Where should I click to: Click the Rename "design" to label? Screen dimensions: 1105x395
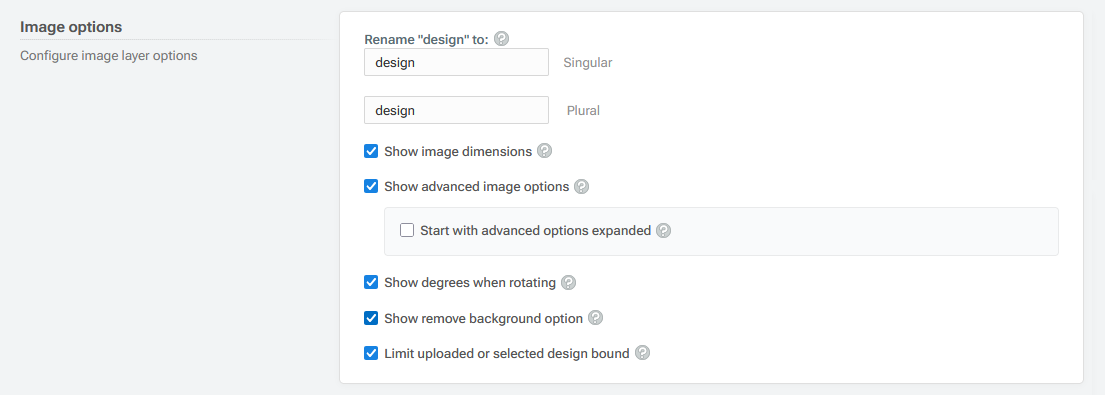click(426, 39)
